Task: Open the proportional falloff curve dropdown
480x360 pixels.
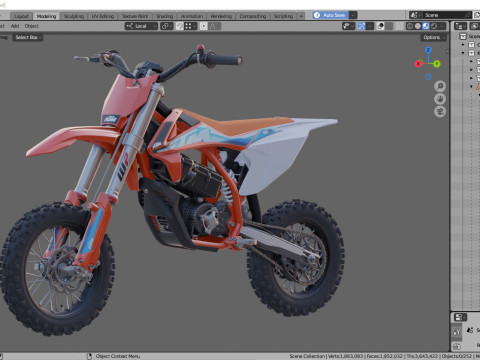Action: pos(215,26)
